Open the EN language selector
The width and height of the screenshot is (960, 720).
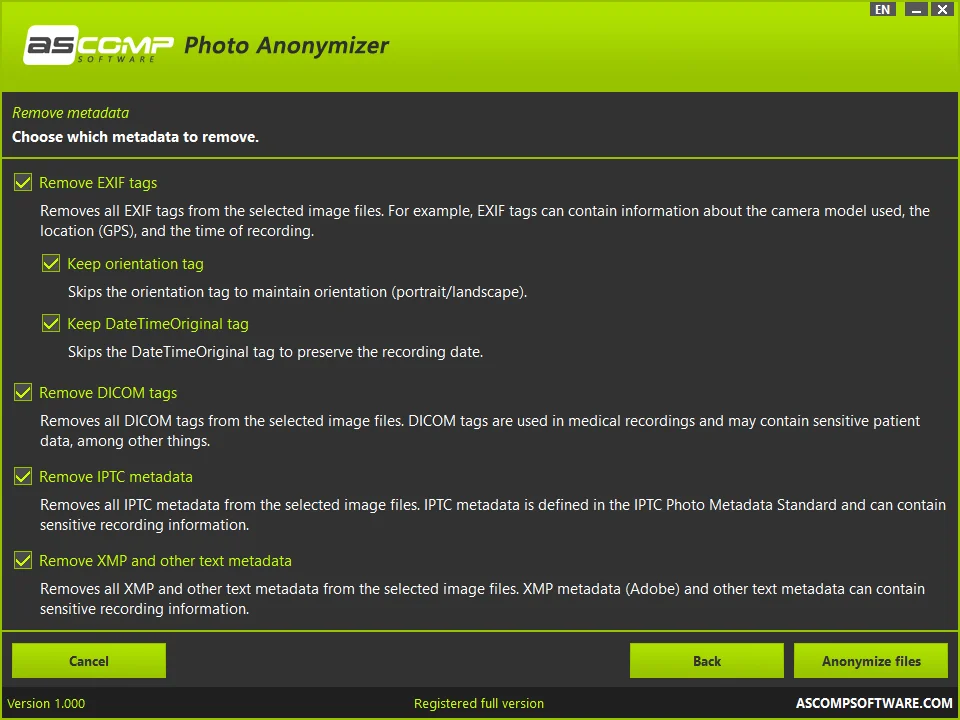click(x=882, y=9)
